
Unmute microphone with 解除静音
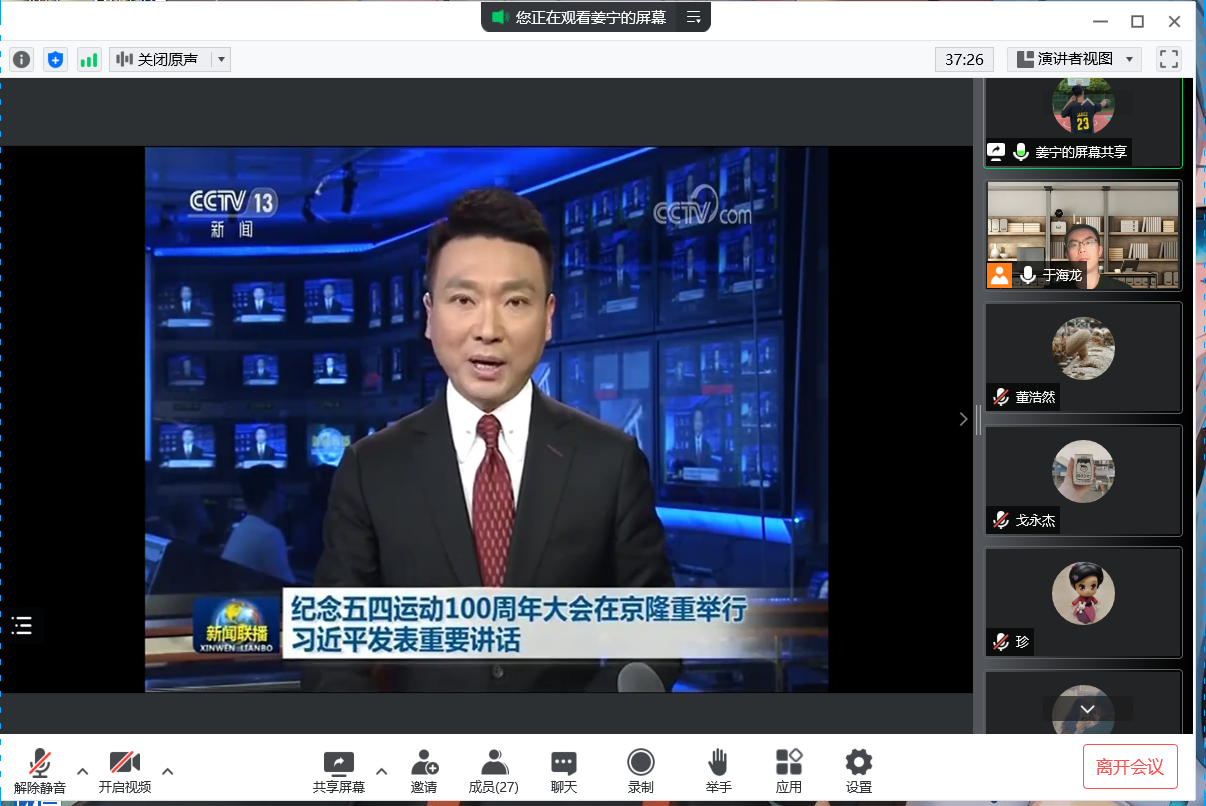40,771
